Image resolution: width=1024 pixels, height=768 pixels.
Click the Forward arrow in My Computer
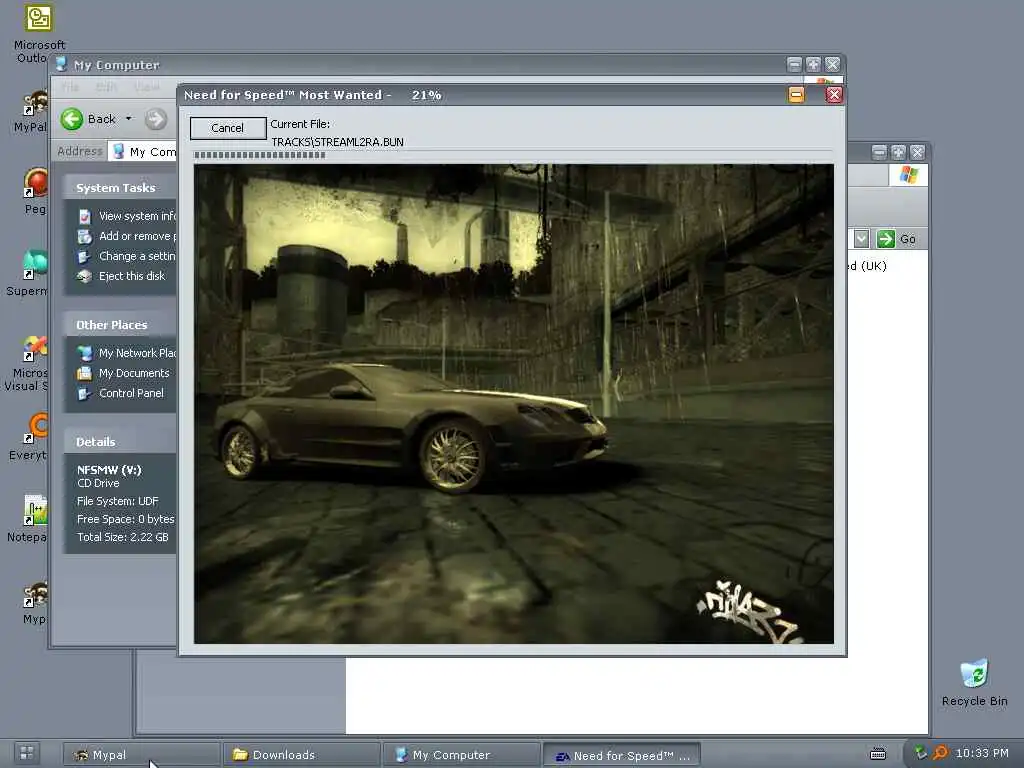pyautogui.click(x=155, y=119)
